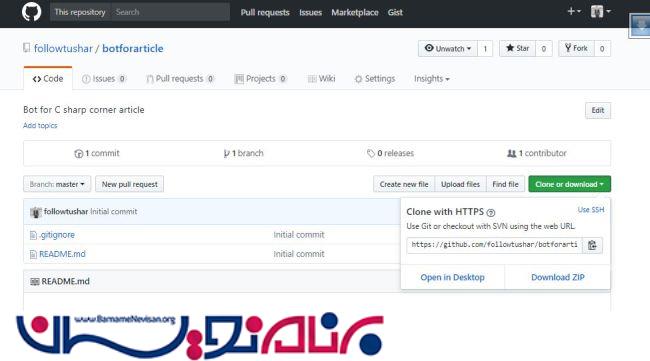Switch to Use SSH cloning
This screenshot has height=361, width=650.
[x=591, y=210]
